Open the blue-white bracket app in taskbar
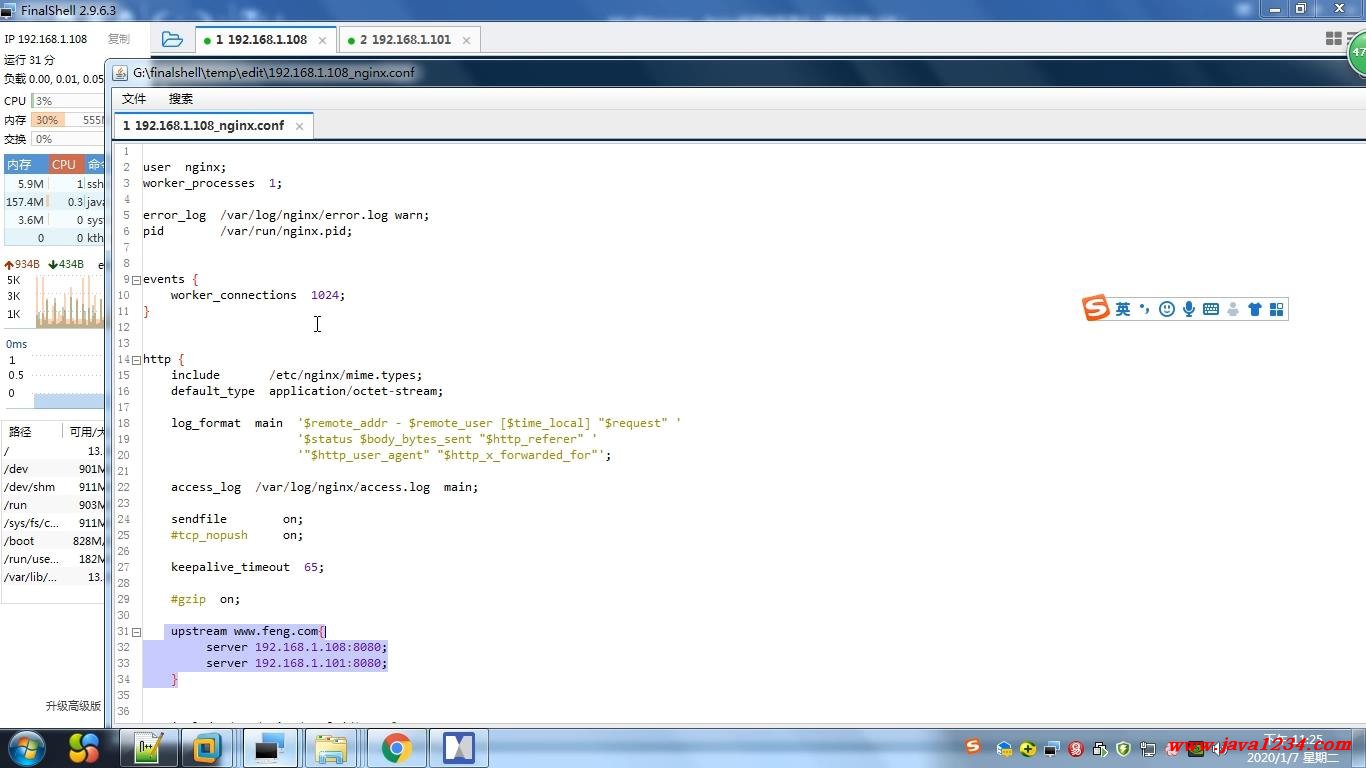Image resolution: width=1366 pixels, height=768 pixels. pos(459,748)
